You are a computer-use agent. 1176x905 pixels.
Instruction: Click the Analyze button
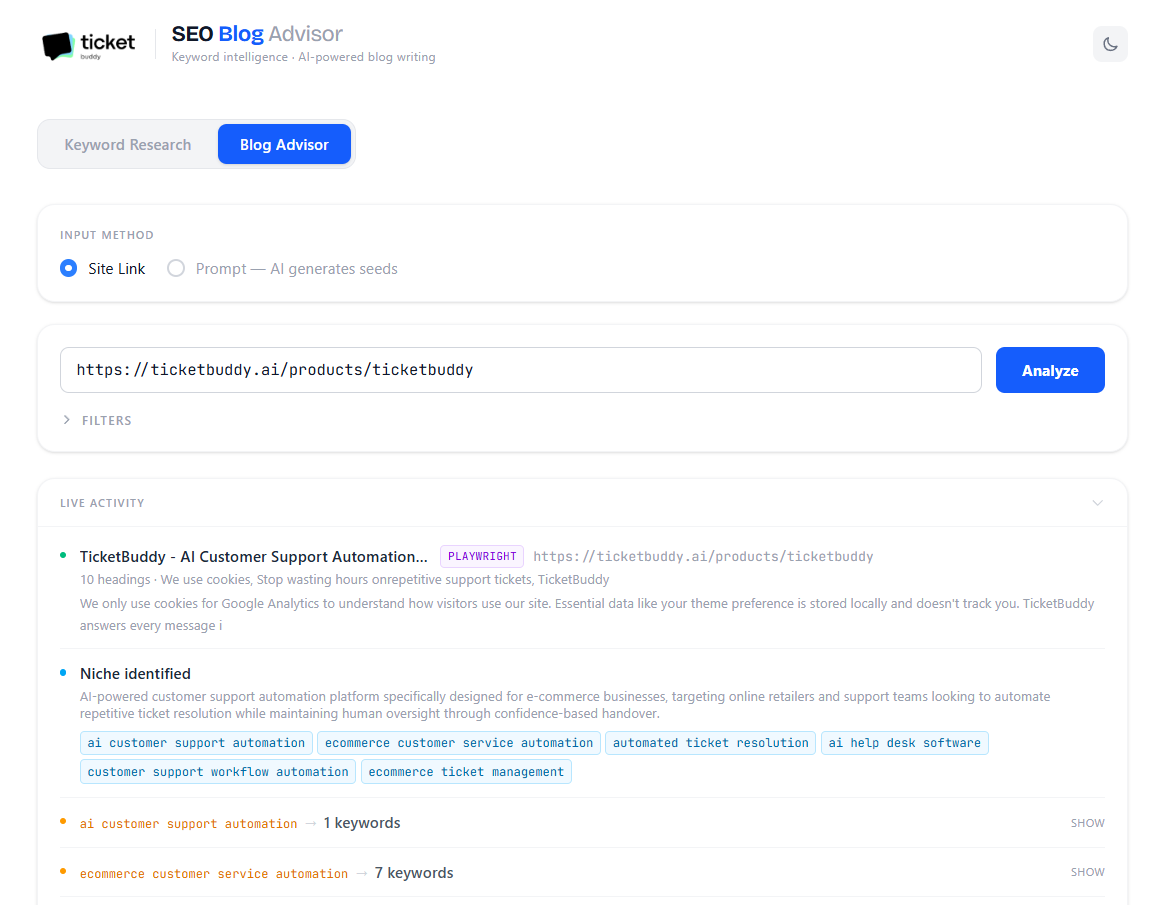[1050, 370]
